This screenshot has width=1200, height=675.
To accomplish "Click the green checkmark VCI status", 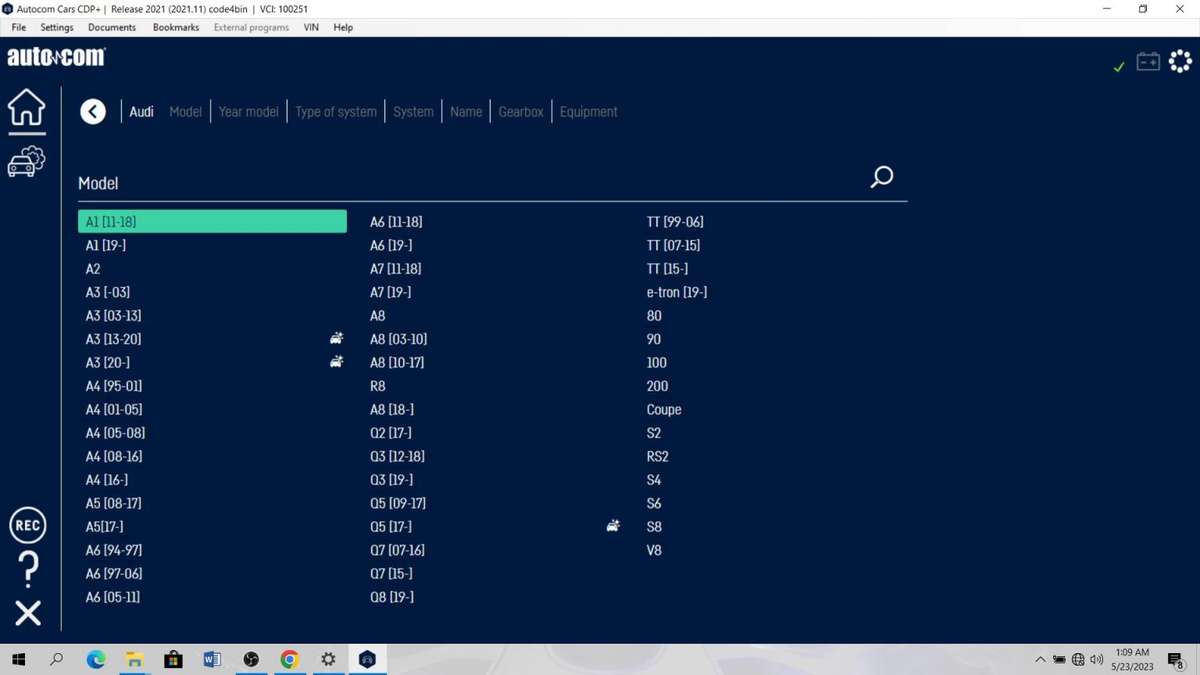I will [x=1119, y=67].
